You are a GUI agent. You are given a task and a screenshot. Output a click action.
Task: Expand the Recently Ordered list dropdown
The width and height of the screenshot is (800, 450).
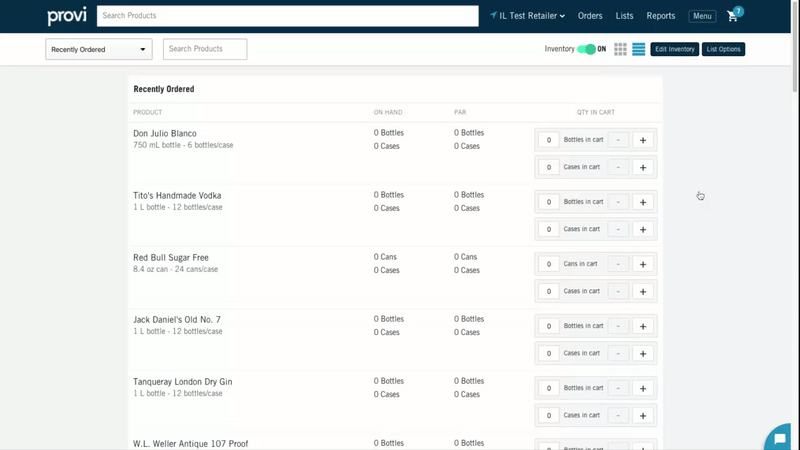coord(98,49)
